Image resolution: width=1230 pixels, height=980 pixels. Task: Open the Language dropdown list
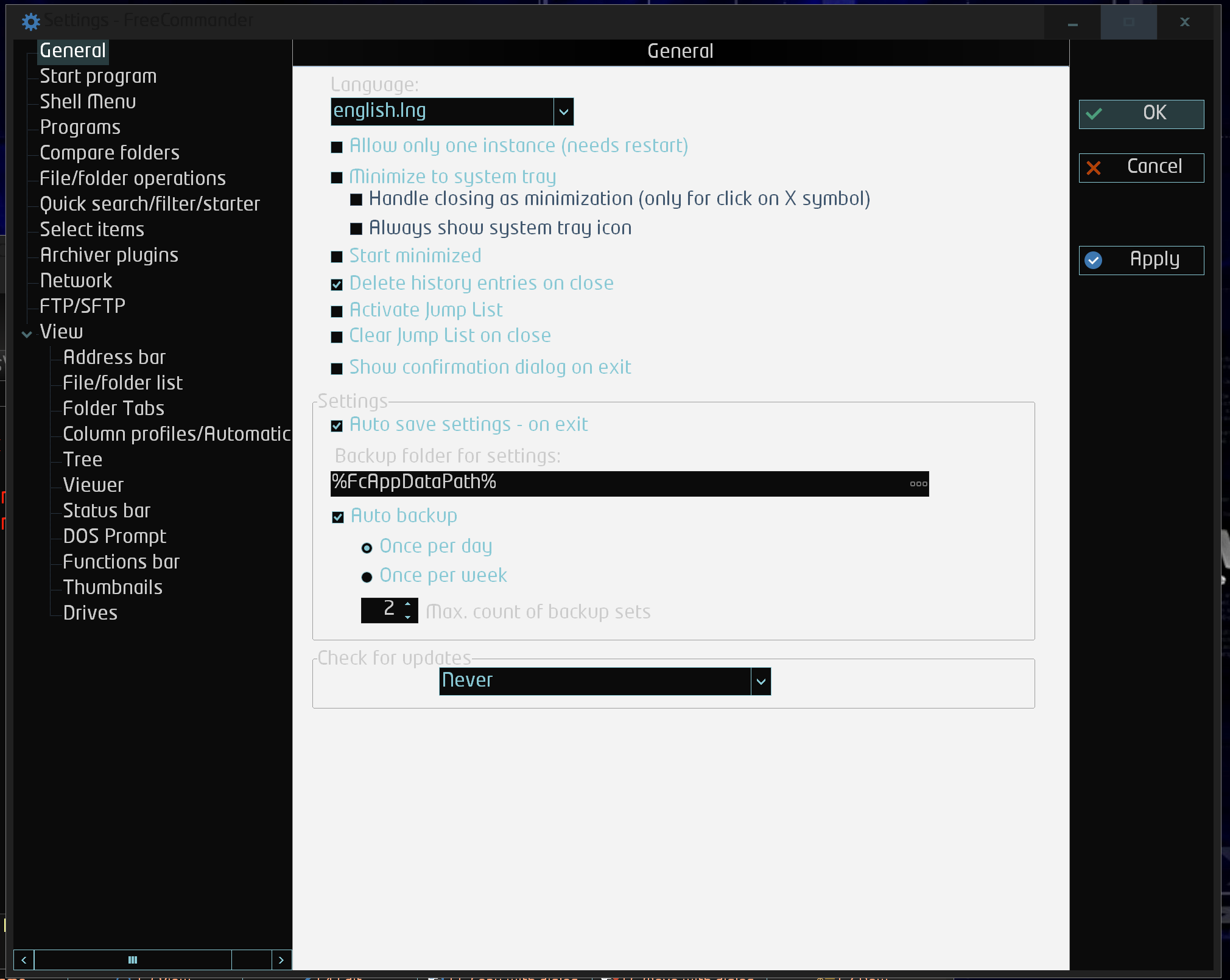click(x=564, y=112)
